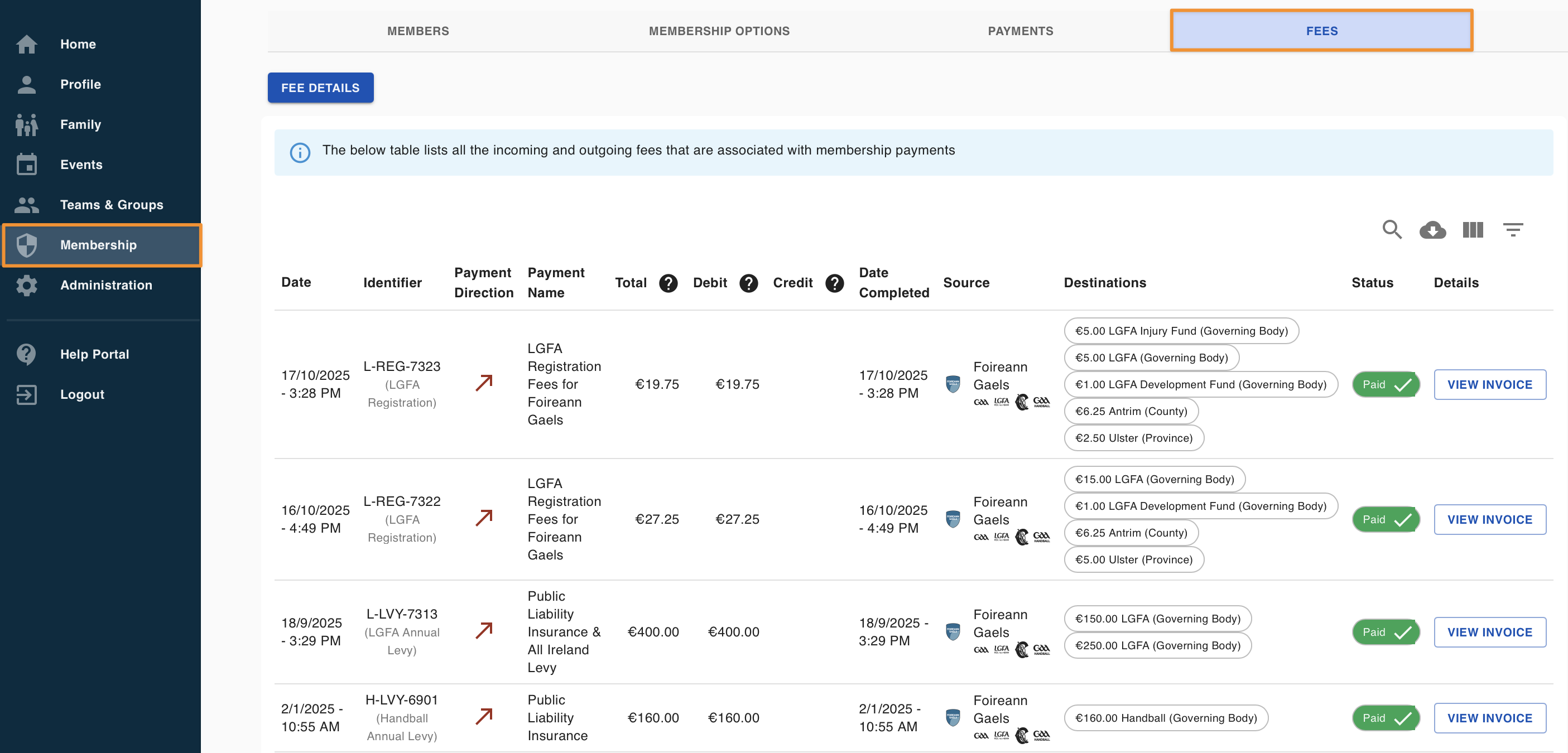
Task: Click the Credit column help icon
Action: click(x=834, y=283)
